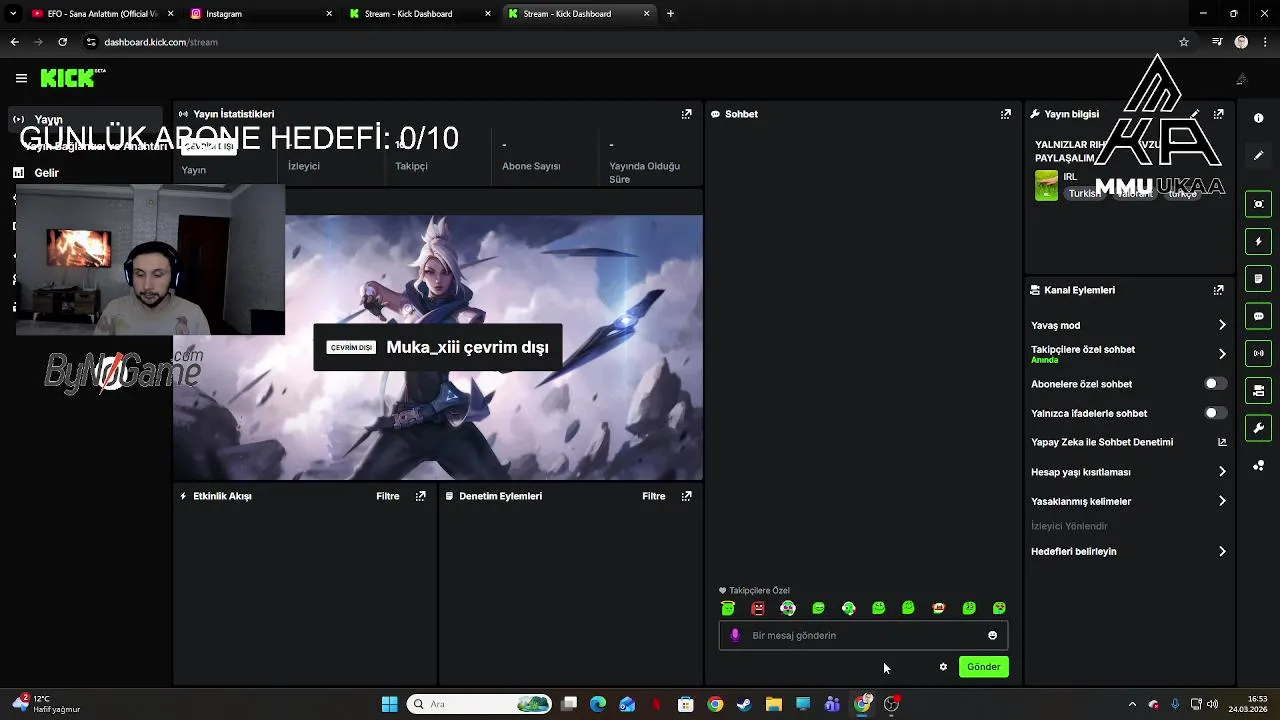Viewport: 1280px width, 720px height.
Task: Open Steam from the taskbar
Action: tap(744, 704)
